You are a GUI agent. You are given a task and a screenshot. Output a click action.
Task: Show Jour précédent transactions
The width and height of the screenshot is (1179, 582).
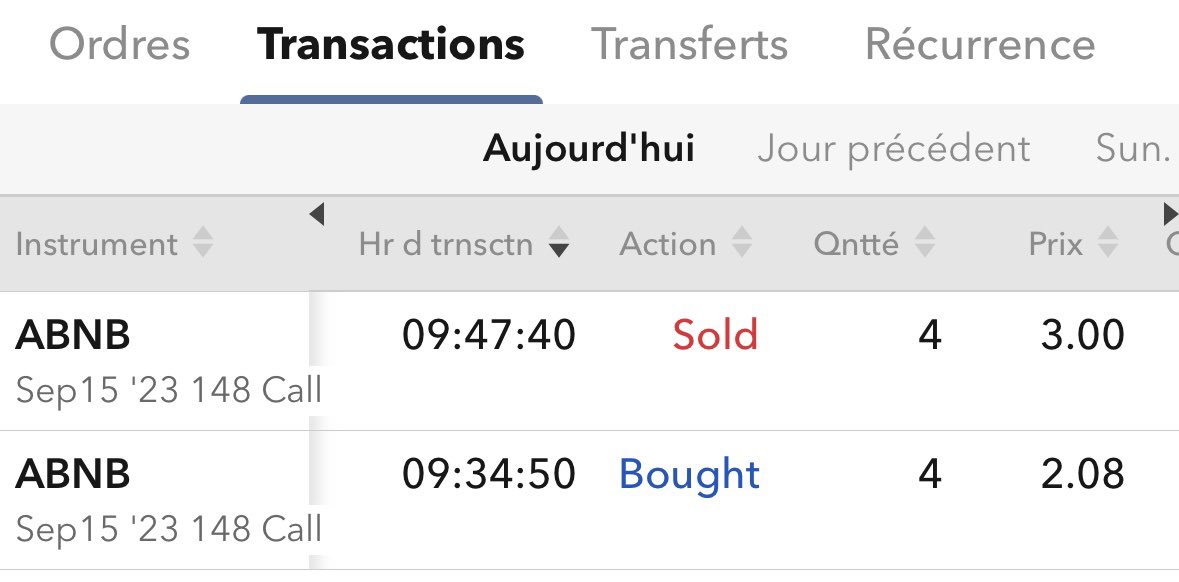894,149
